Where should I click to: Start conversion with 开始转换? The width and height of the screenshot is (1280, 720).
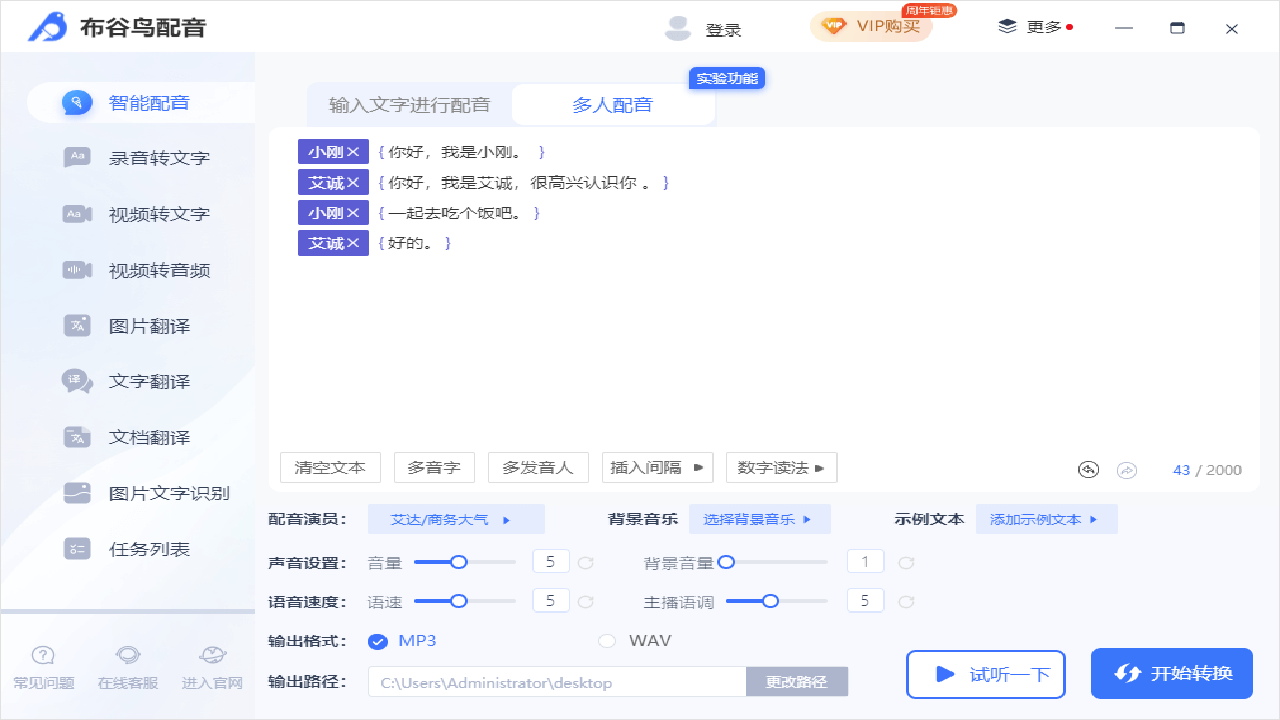[x=1171, y=673]
